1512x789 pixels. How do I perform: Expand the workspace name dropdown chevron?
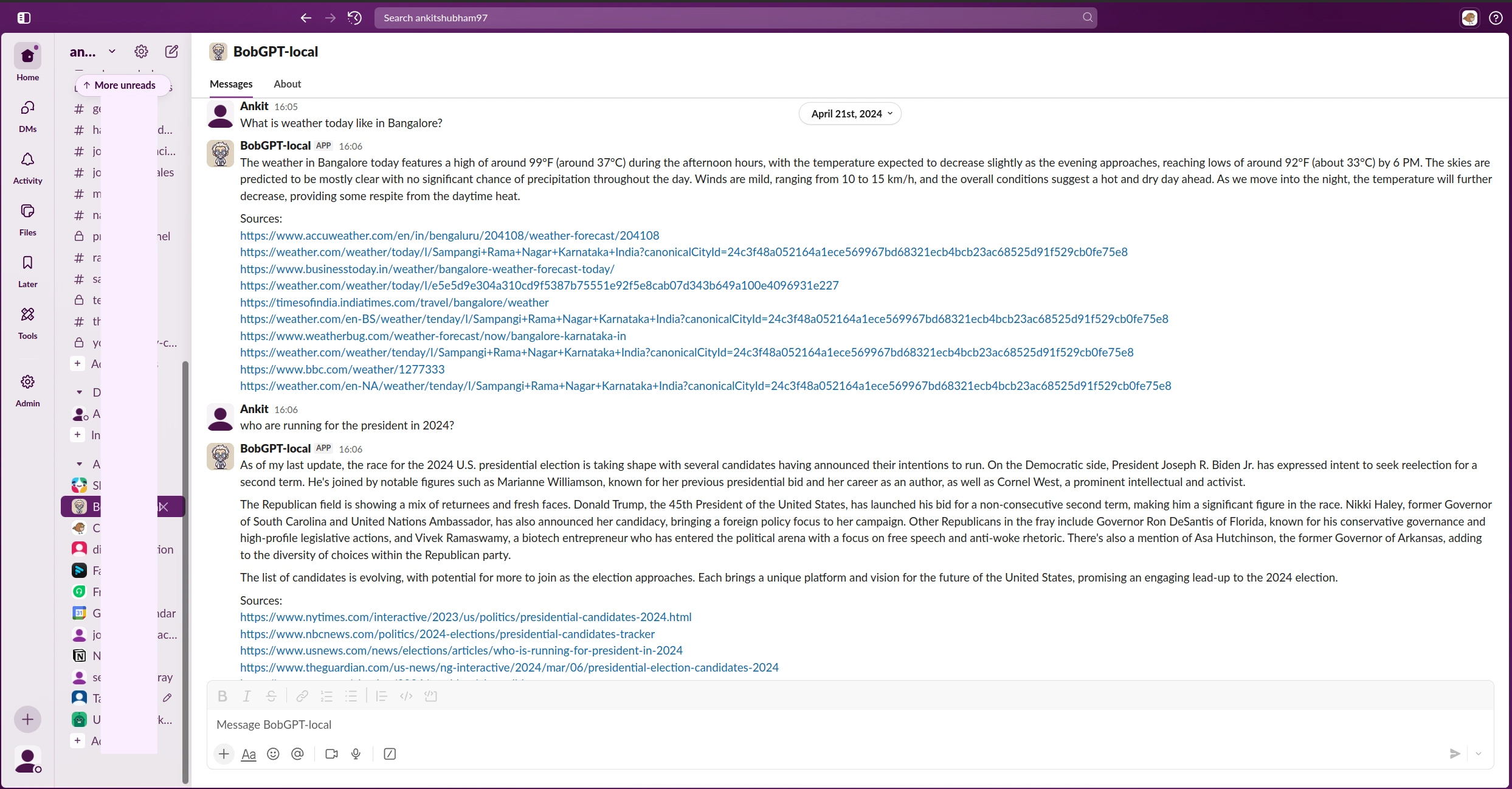pos(112,52)
